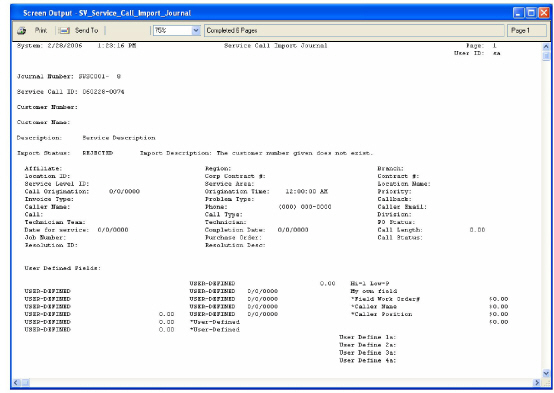554x393 pixels.
Task: Click the Service Call ID value 060228-0074
Action: pyautogui.click(x=103, y=92)
